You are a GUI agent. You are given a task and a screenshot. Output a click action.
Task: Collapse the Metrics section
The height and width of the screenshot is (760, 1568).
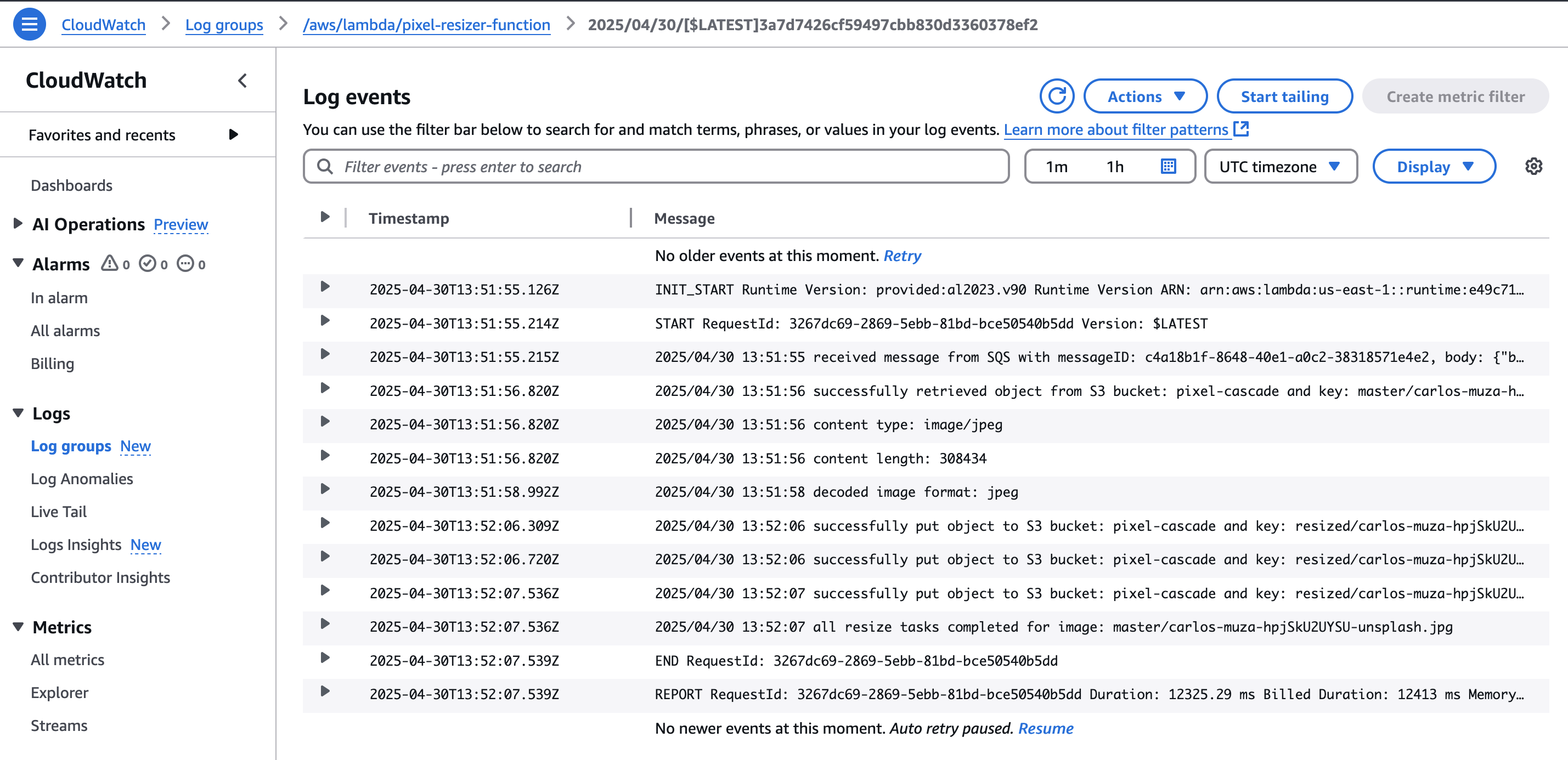(x=18, y=627)
